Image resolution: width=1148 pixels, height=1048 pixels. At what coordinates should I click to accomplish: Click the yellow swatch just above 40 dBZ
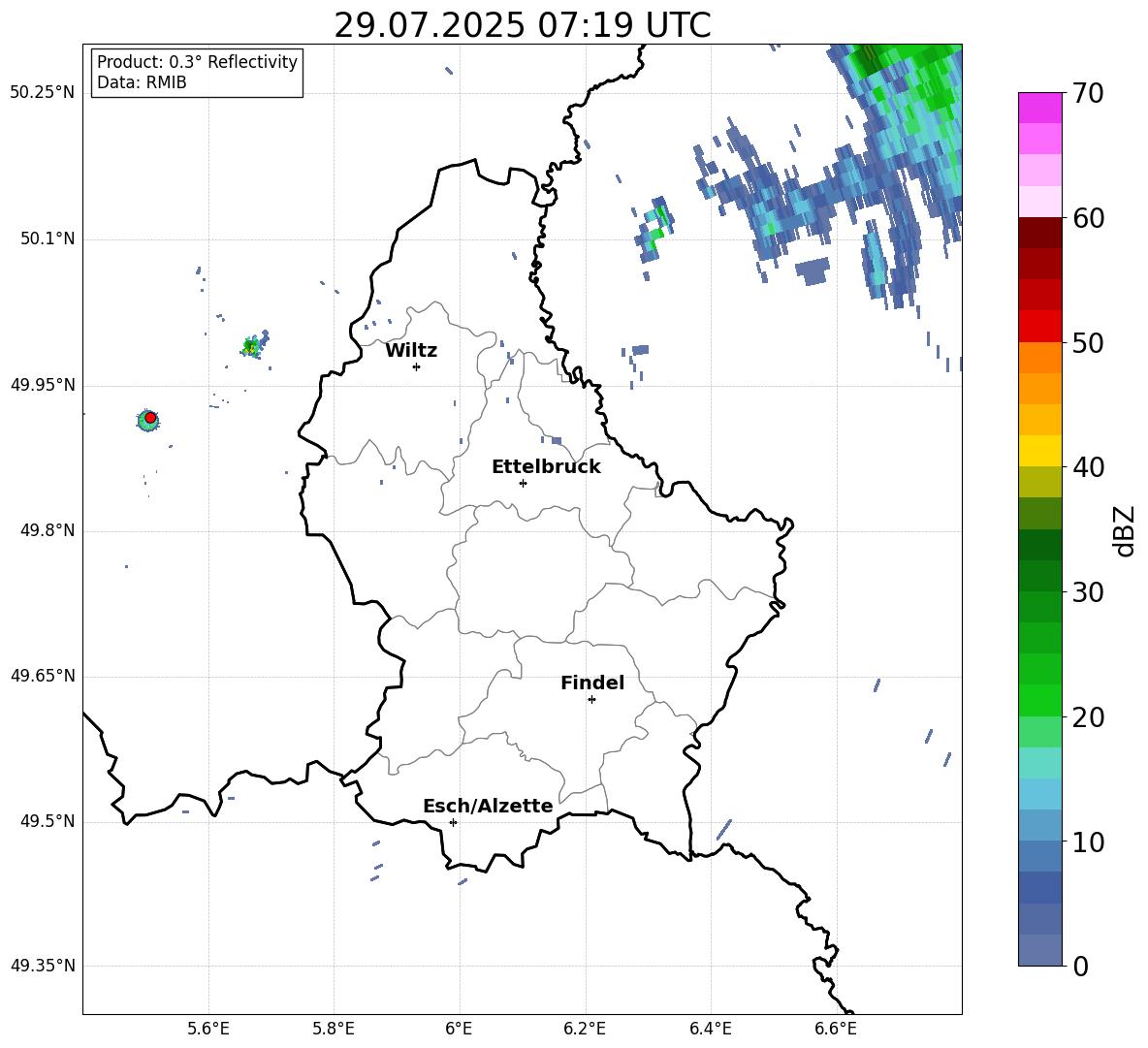coord(1039,451)
